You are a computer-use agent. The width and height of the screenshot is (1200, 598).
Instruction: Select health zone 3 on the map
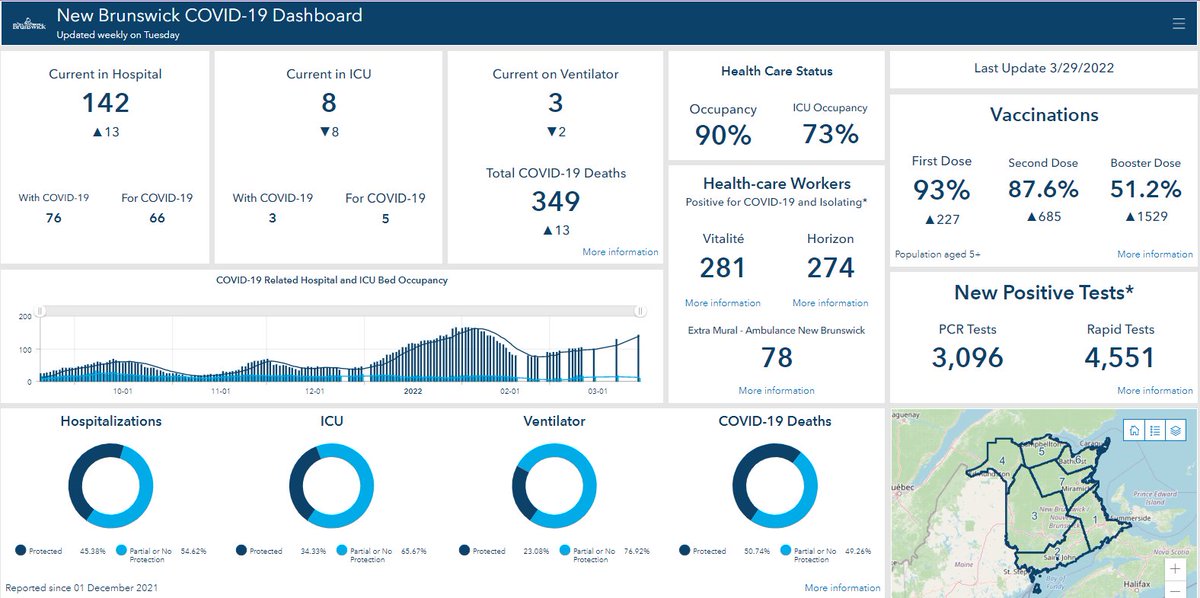(1033, 516)
